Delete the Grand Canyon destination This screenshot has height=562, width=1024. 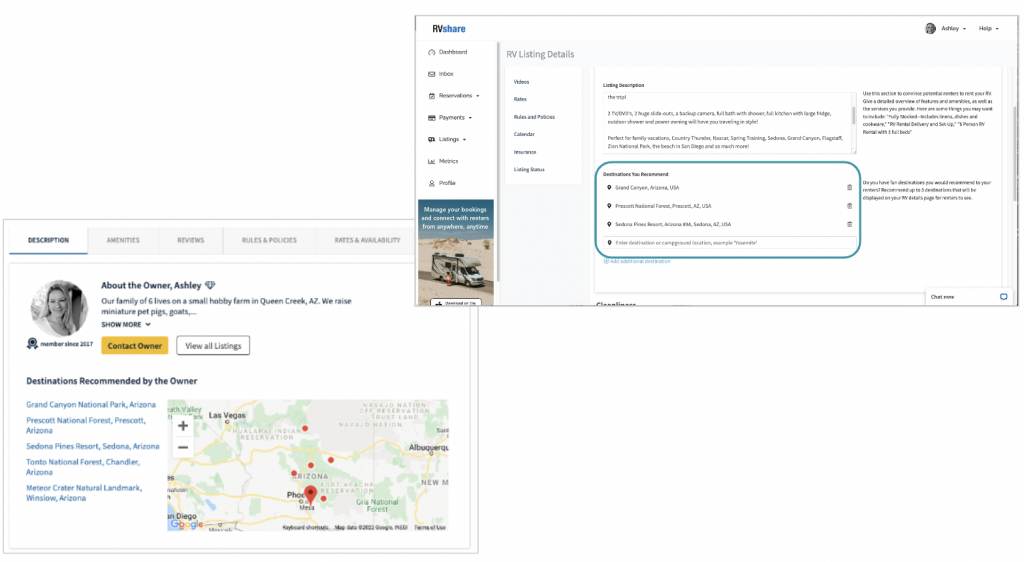tap(849, 187)
